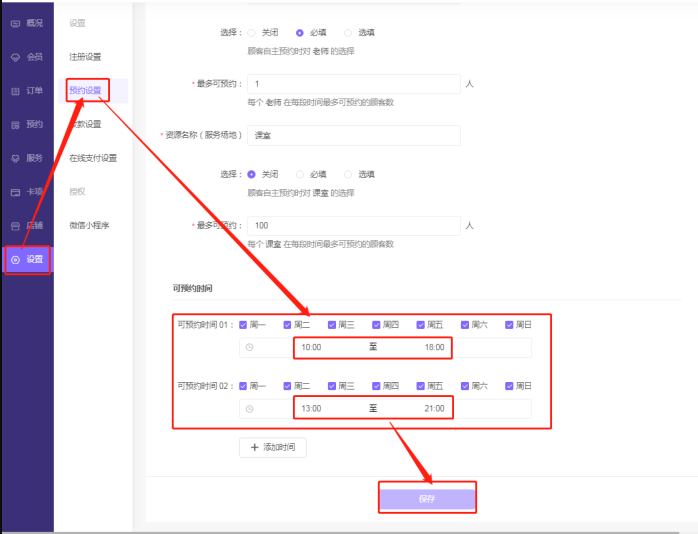
Task: Select 注册设置 submenu
Action: (x=85, y=57)
